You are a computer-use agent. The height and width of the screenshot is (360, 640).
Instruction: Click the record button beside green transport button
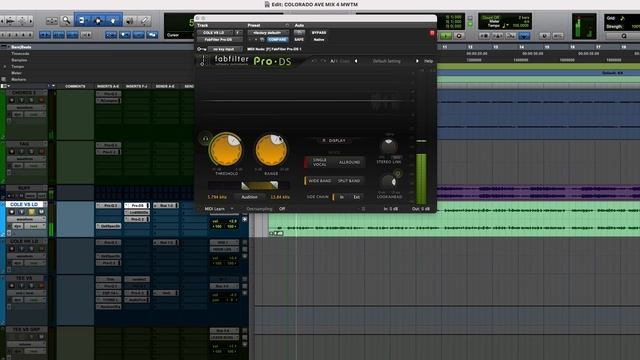point(459,36)
